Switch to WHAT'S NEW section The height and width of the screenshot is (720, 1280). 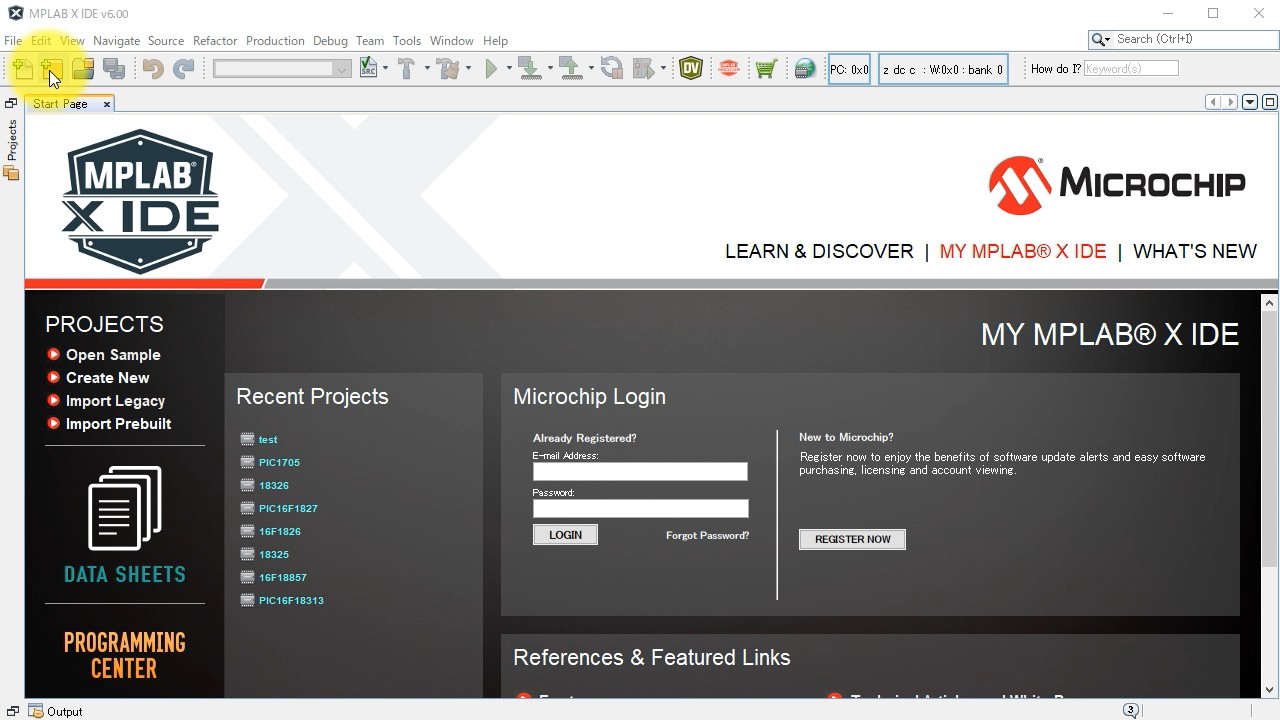point(1195,251)
